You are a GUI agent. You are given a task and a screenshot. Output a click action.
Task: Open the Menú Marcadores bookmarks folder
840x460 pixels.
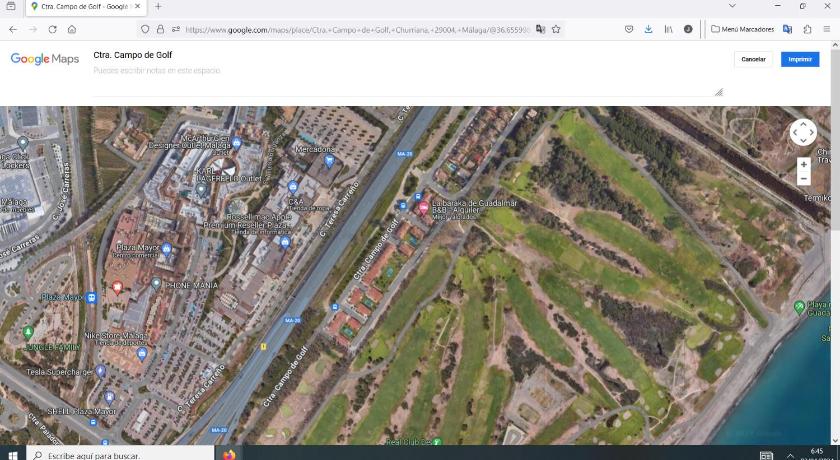(x=742, y=29)
